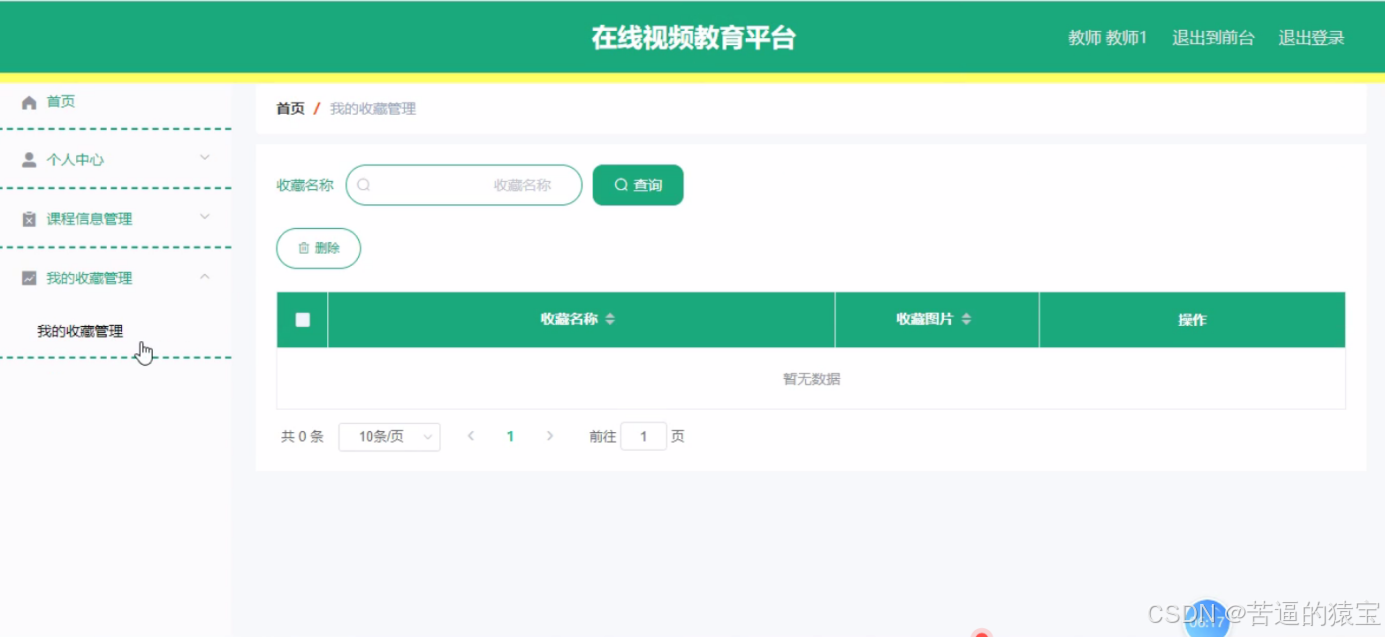Click the 删除 delete button
This screenshot has height=637, width=1385.
(318, 248)
